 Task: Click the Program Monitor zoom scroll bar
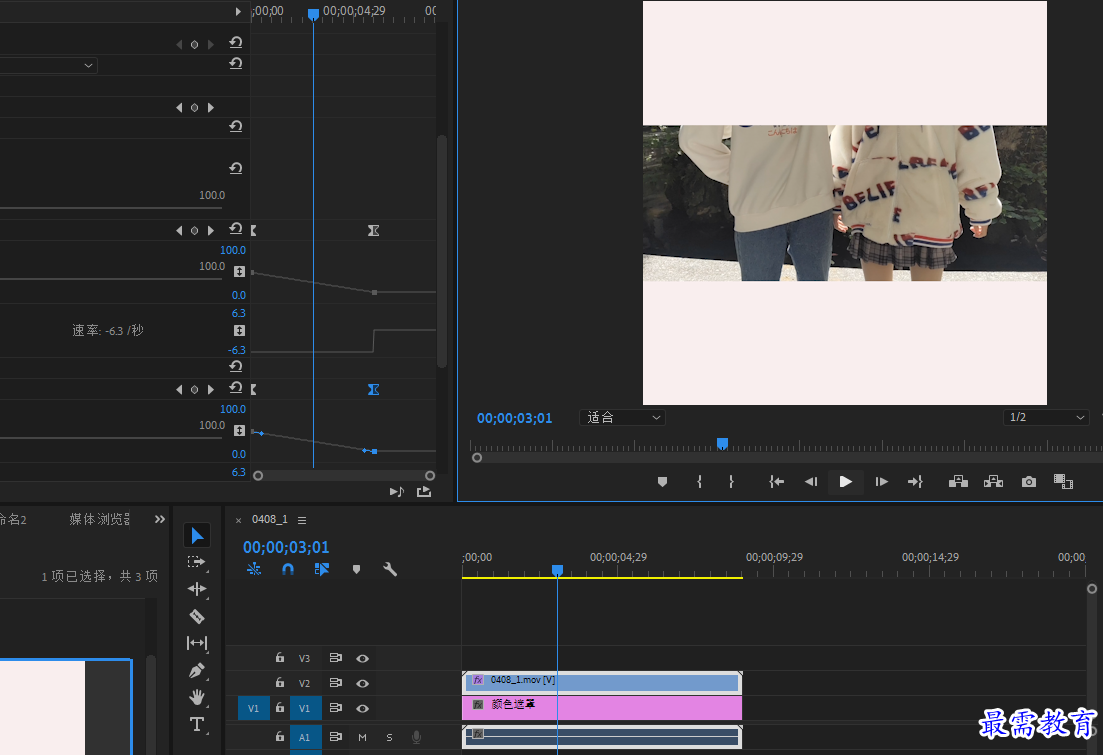tap(786, 458)
